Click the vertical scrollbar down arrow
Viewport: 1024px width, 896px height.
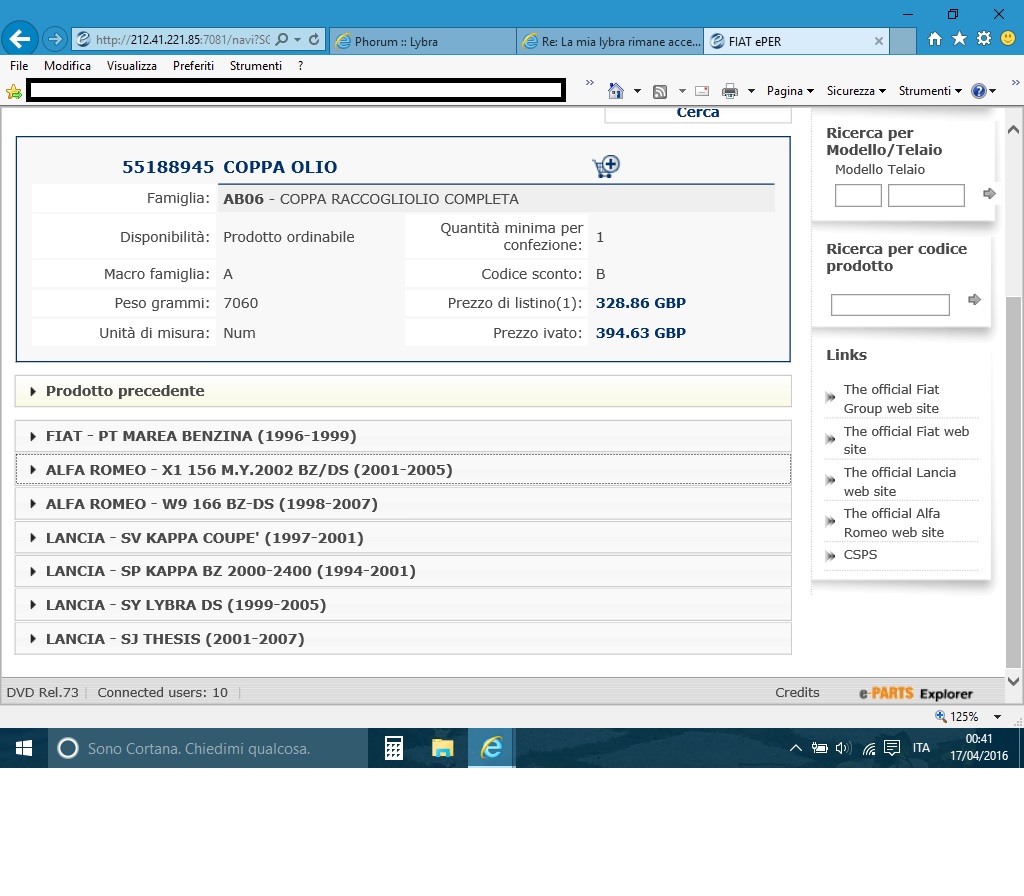pos(1014,681)
